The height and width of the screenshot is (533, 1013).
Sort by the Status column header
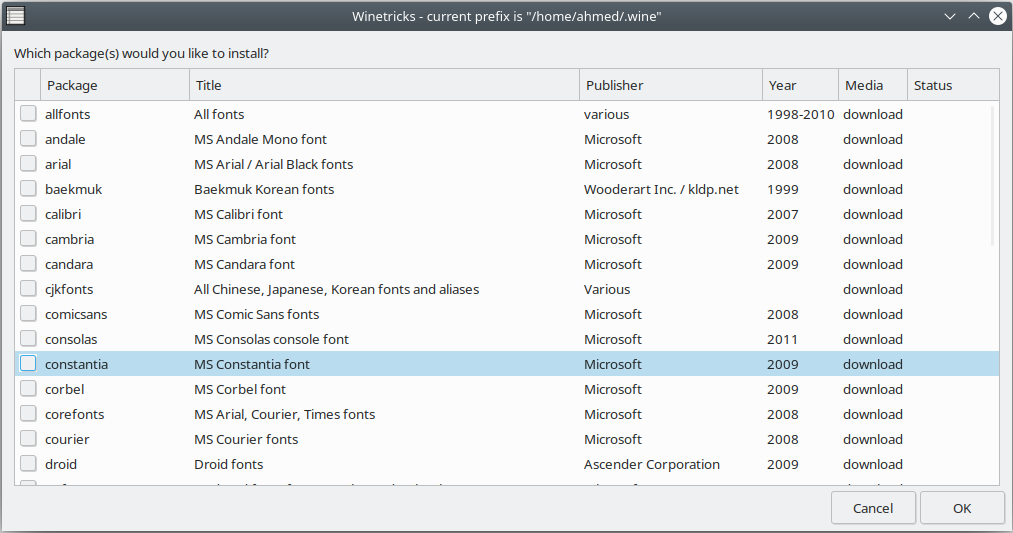[x=953, y=85]
